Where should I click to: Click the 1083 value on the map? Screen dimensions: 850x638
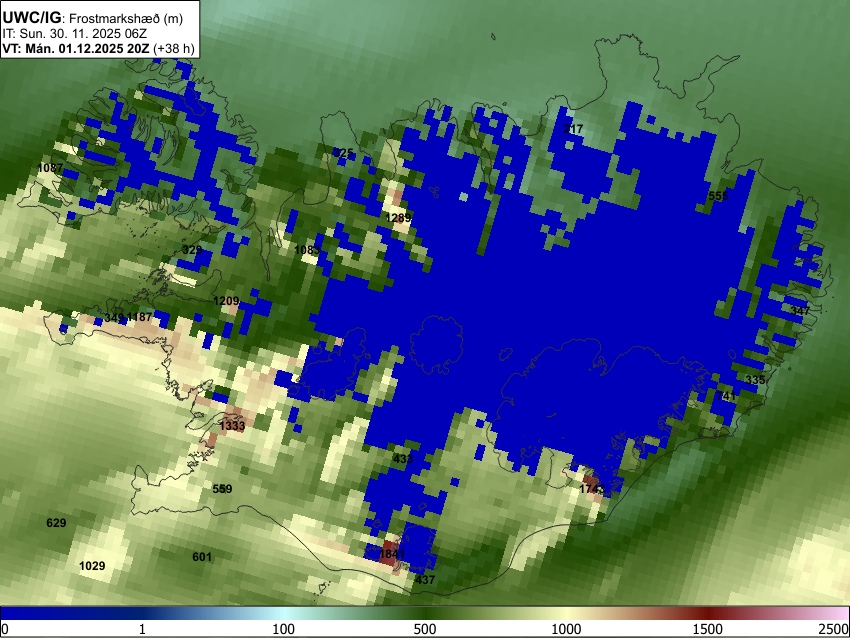point(307,250)
